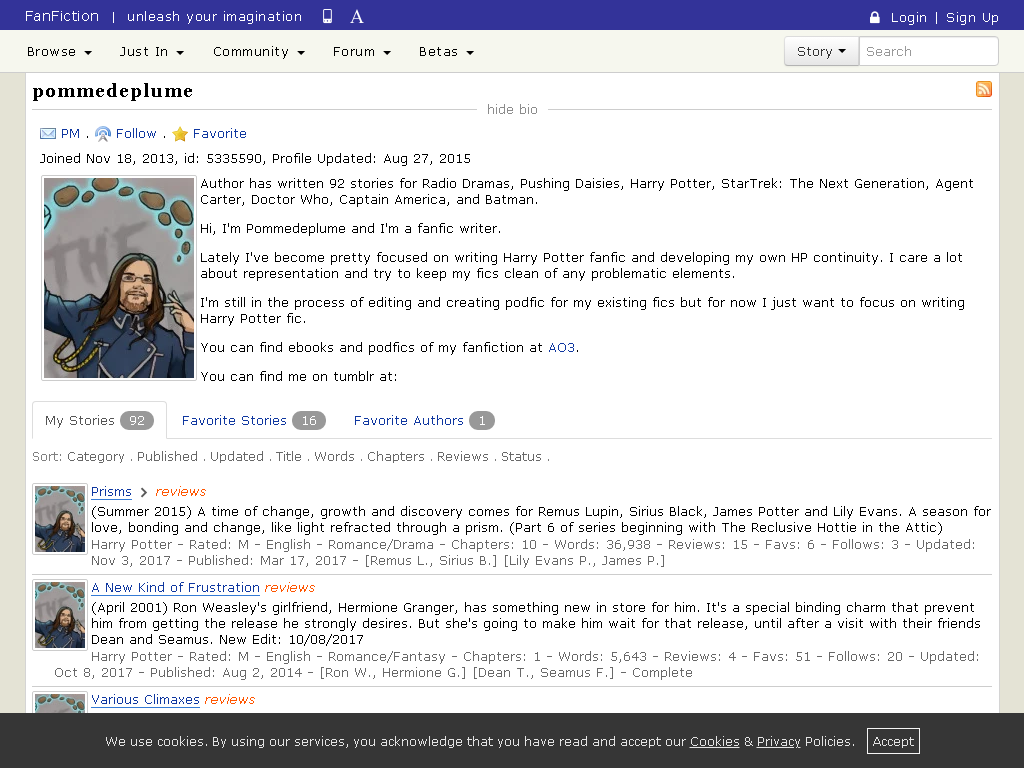Sort stories by Chapters
Screen dimensions: 1024x768
396,456
